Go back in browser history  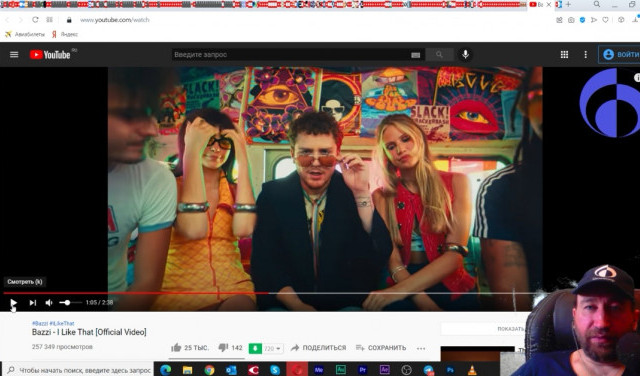tap(7, 20)
